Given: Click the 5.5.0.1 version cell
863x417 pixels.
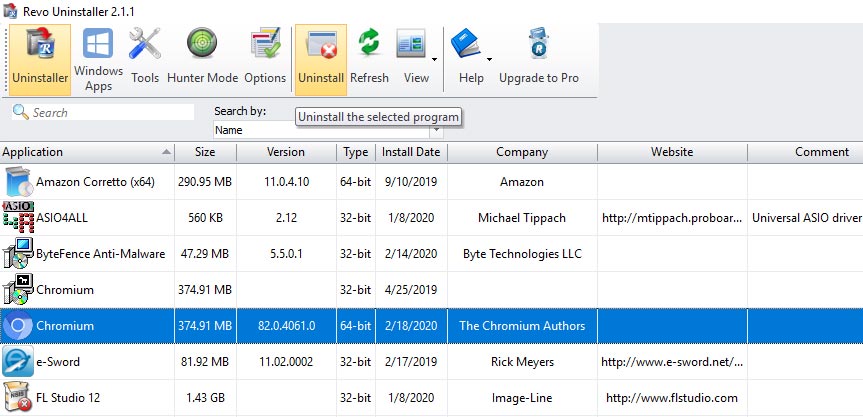Looking at the screenshot, I should coord(286,254).
